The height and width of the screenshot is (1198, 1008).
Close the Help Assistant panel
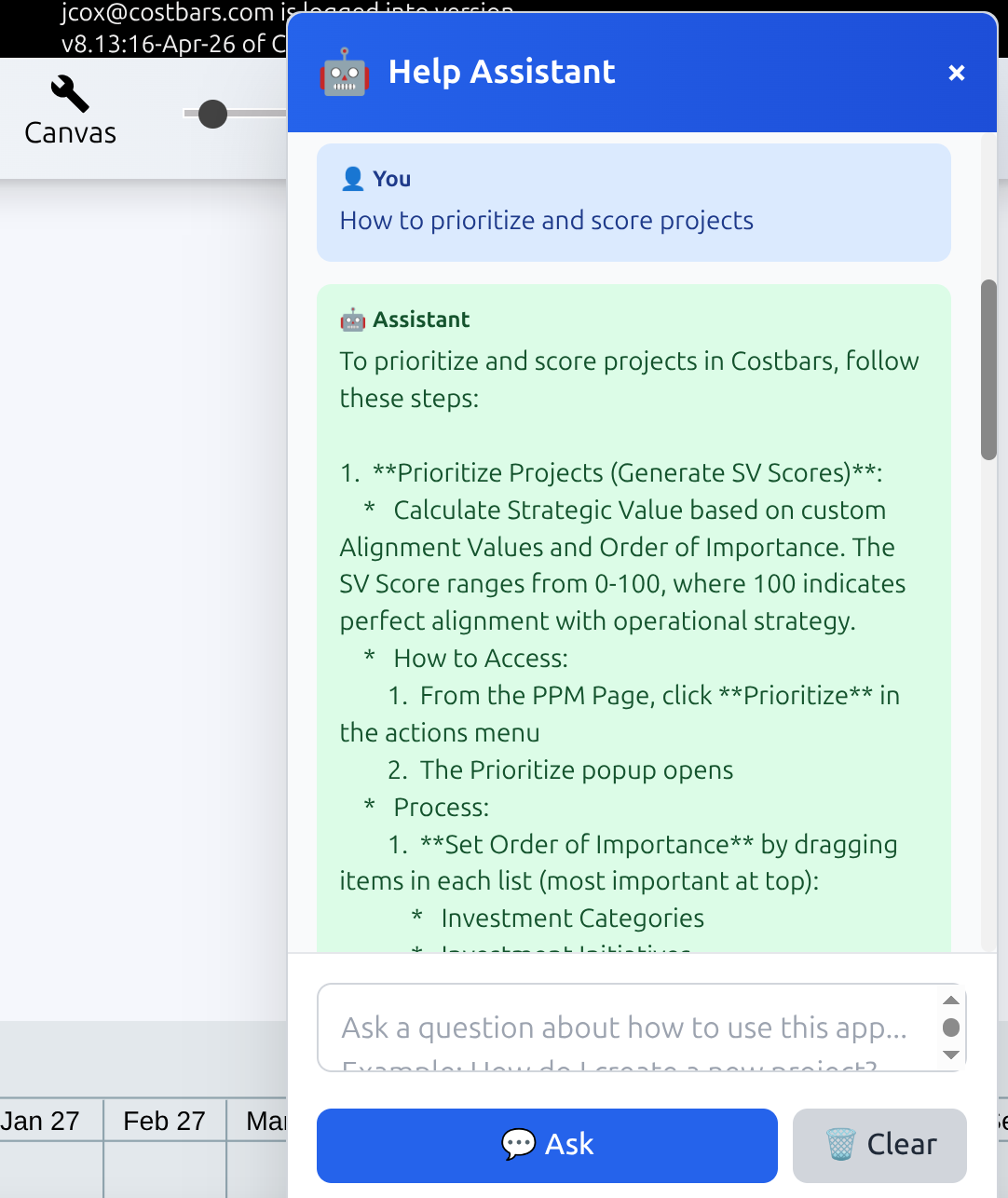click(956, 73)
